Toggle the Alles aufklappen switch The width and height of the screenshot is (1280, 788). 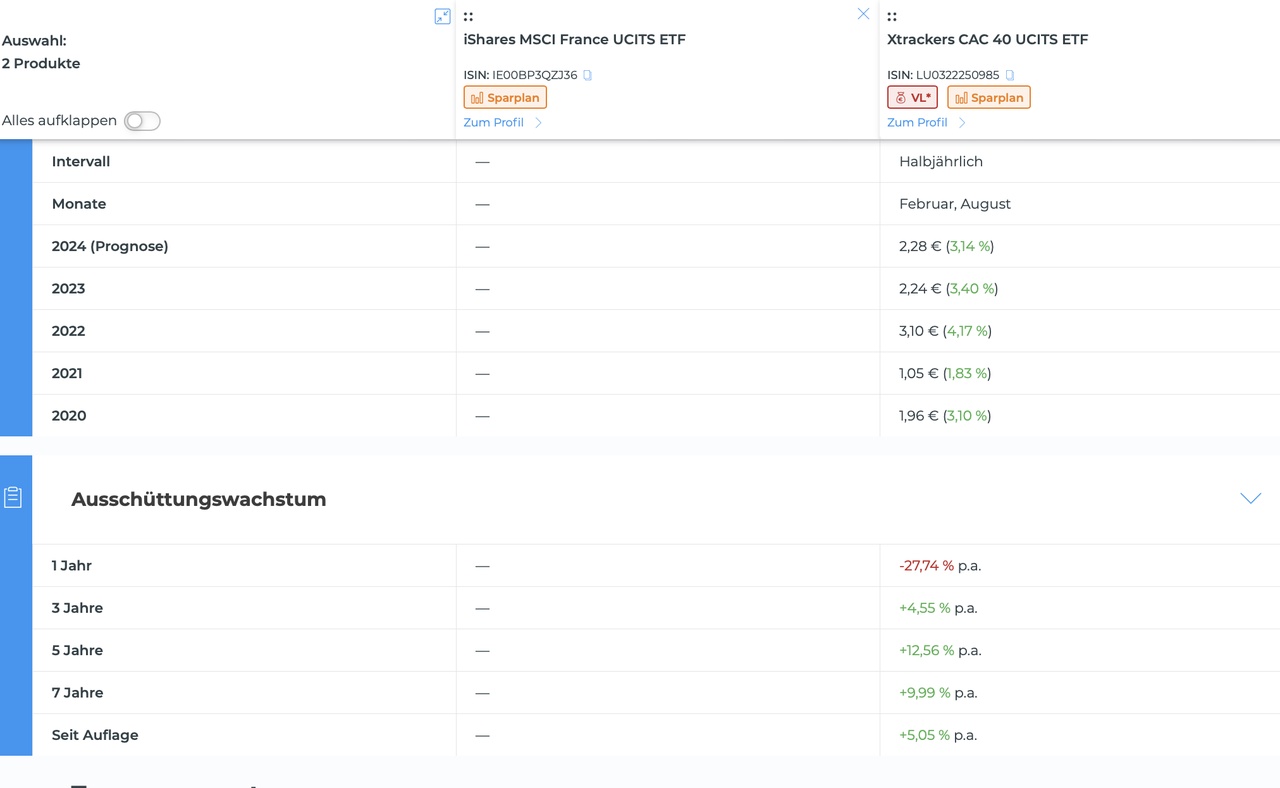pyautogui.click(x=142, y=121)
